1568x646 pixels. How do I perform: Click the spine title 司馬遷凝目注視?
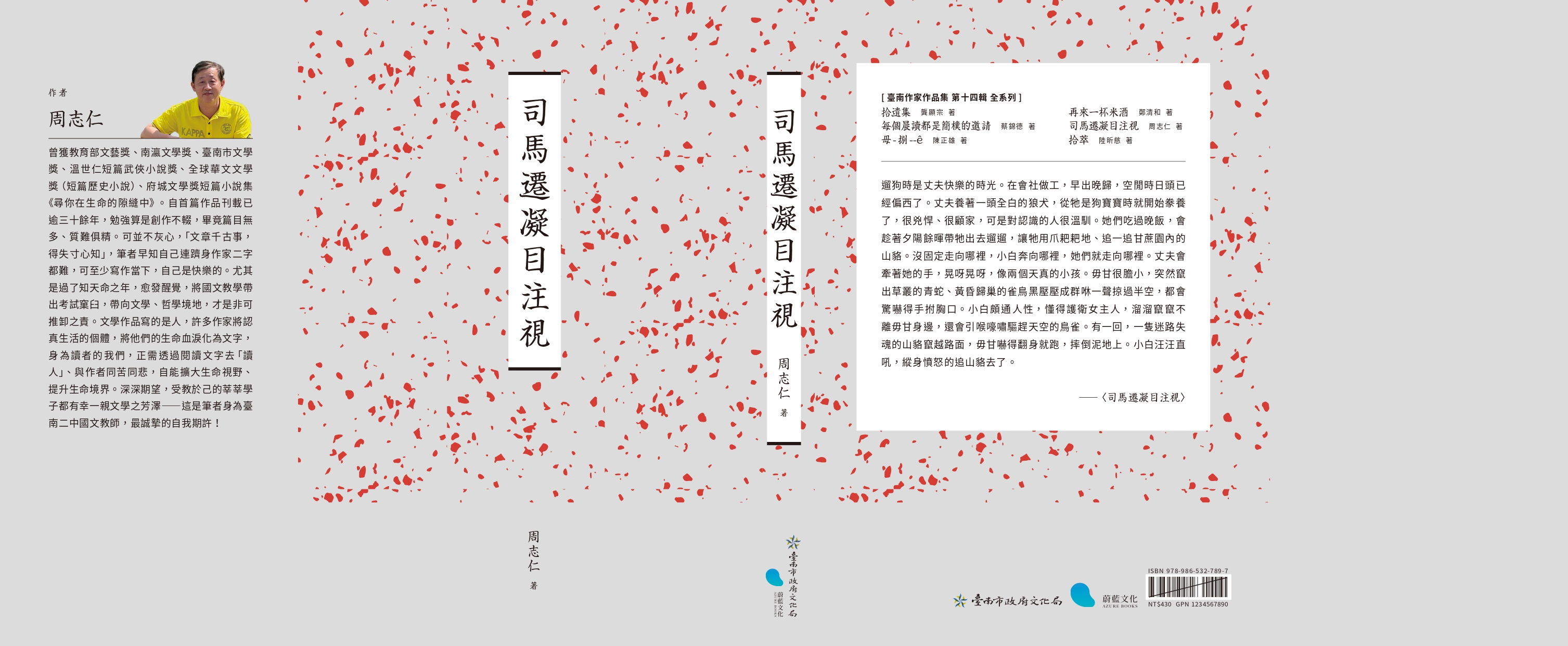point(784,219)
